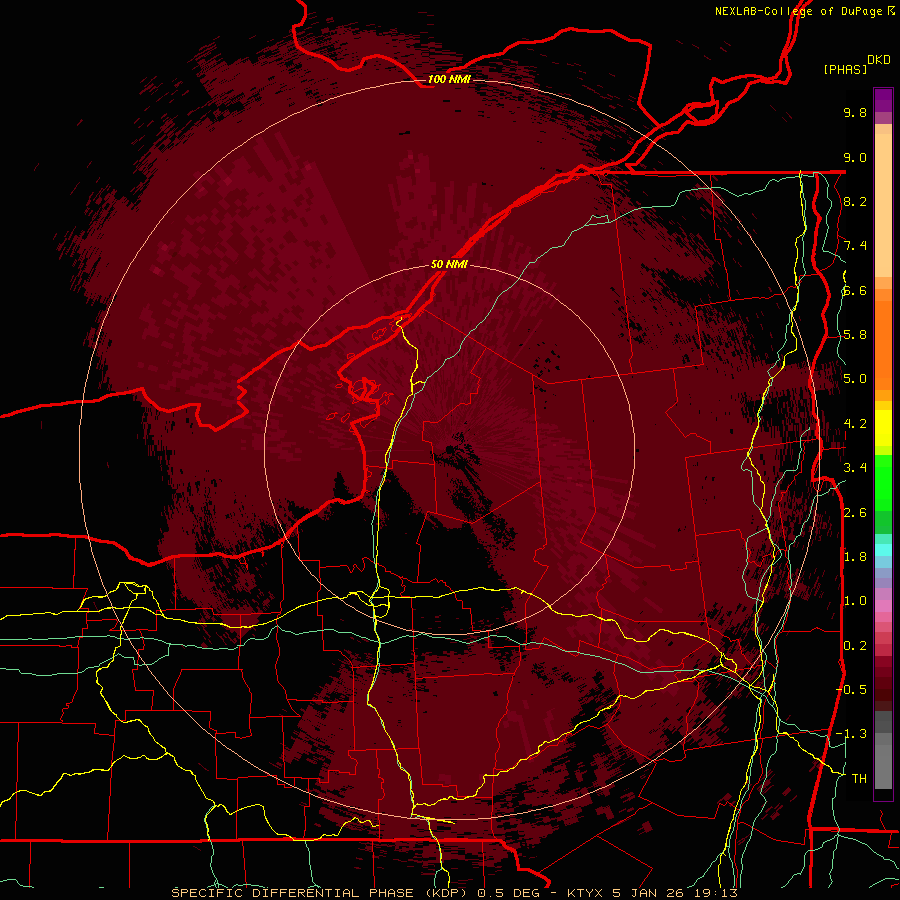Click the radar site at ring center
The width and height of the screenshot is (900, 900).
point(449,449)
